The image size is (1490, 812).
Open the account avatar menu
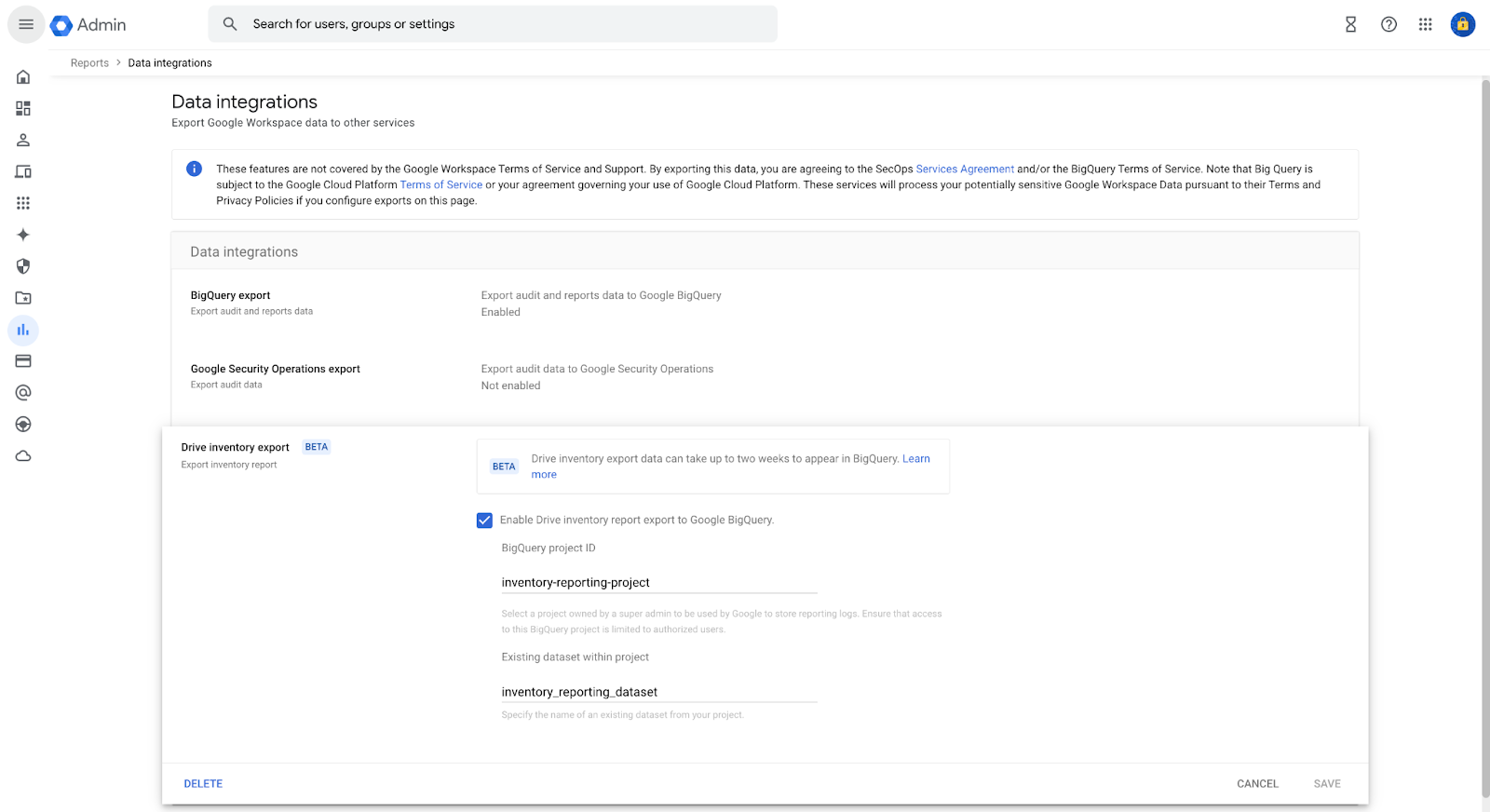click(1463, 25)
